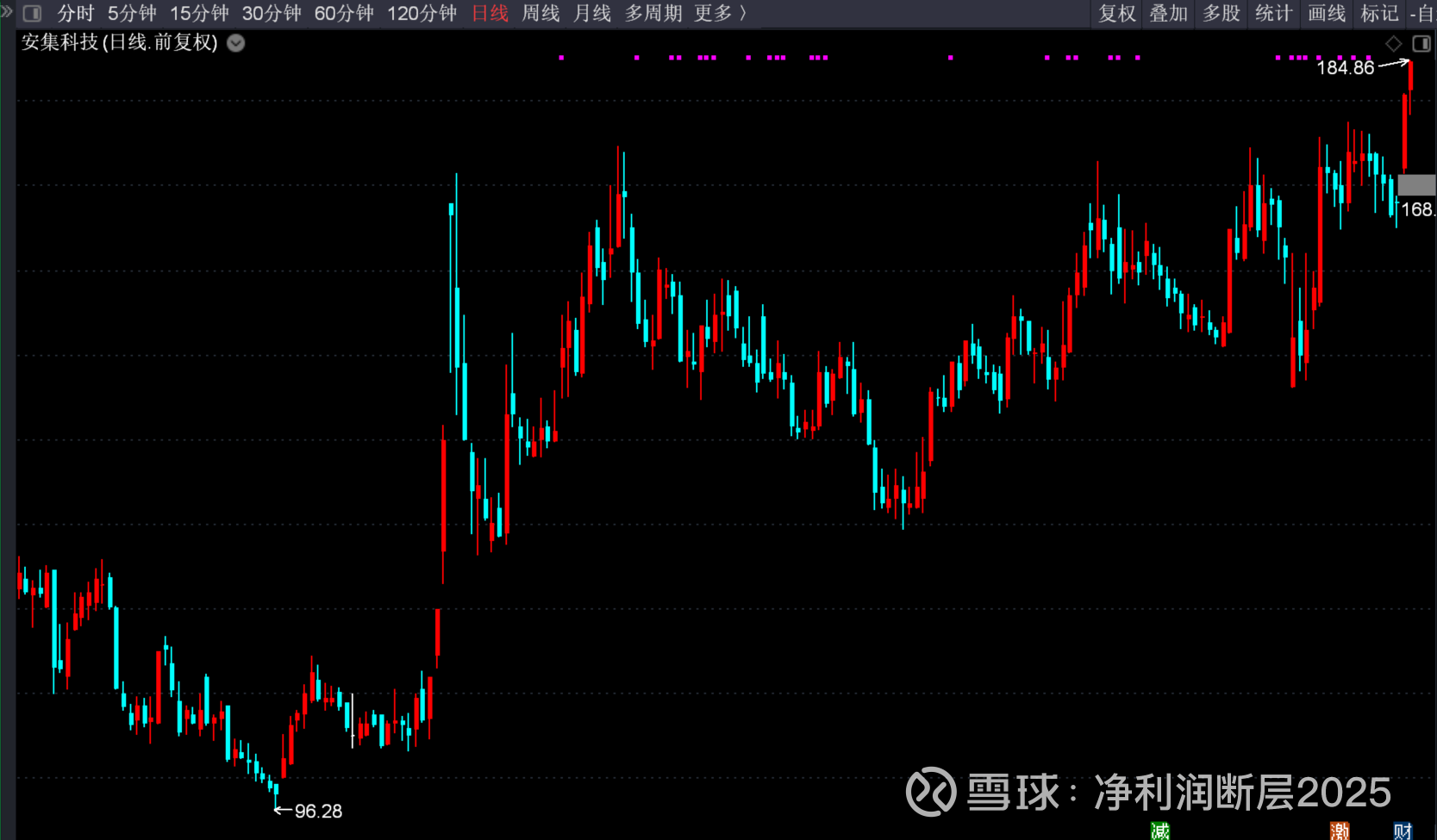Select the 日线 daily chart tab

[x=490, y=14]
